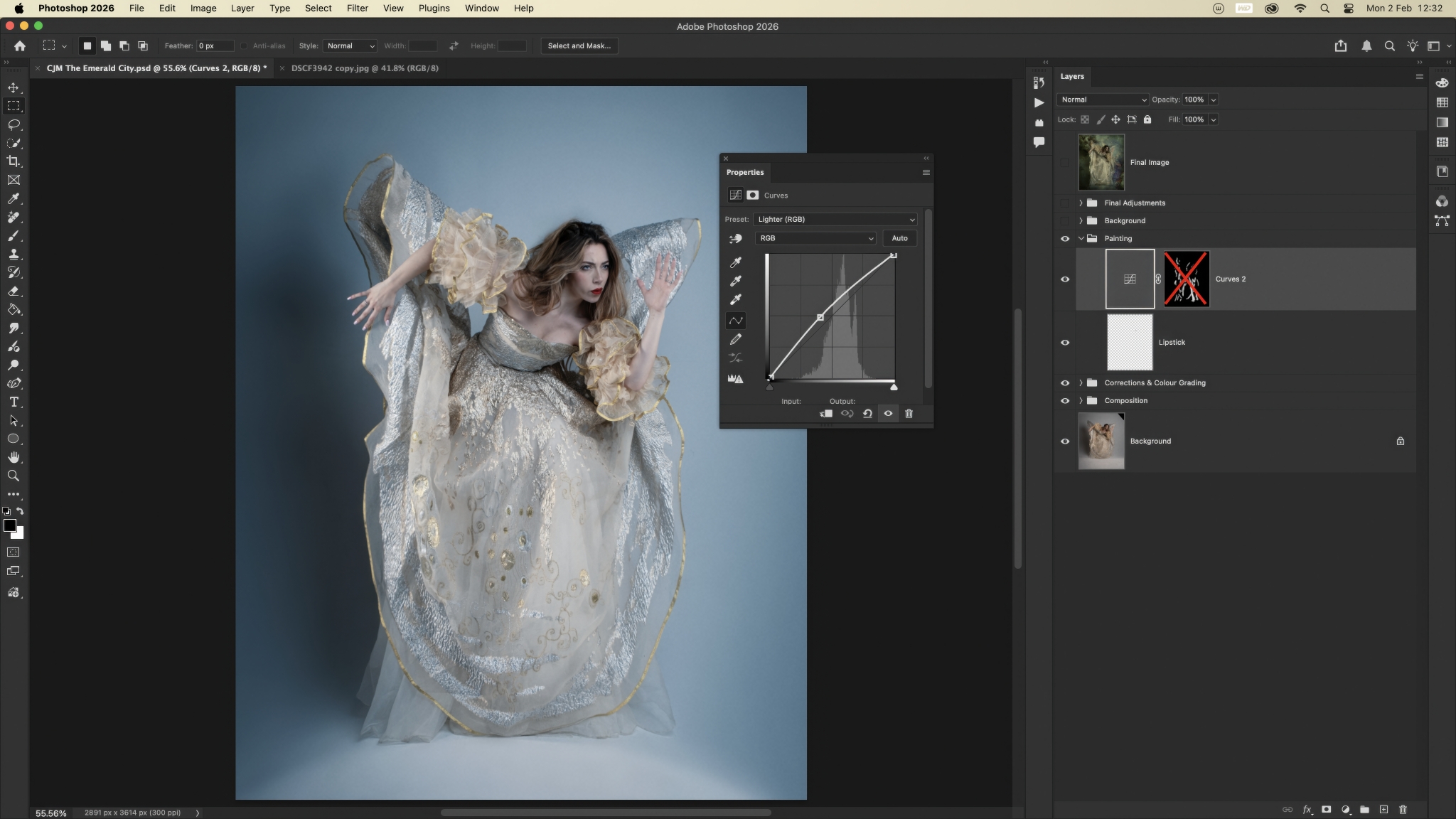Screen dimensions: 1456x819
Task: Select the Lasso tool
Action: click(x=14, y=124)
